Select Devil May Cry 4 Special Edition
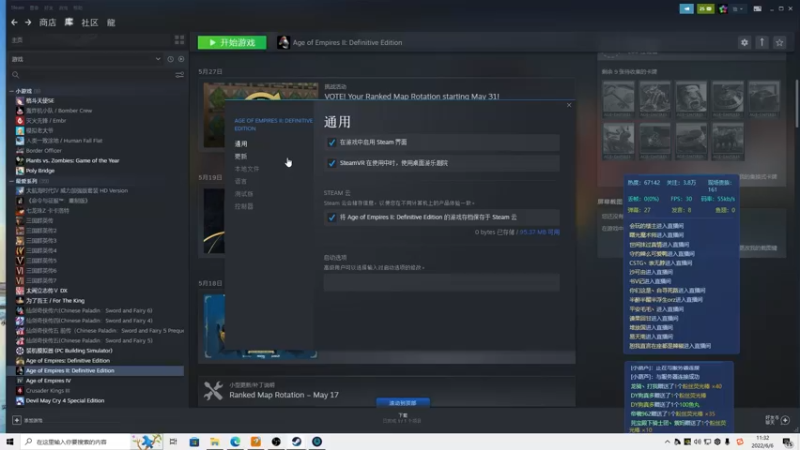Image resolution: width=800 pixels, height=450 pixels. (x=65, y=401)
